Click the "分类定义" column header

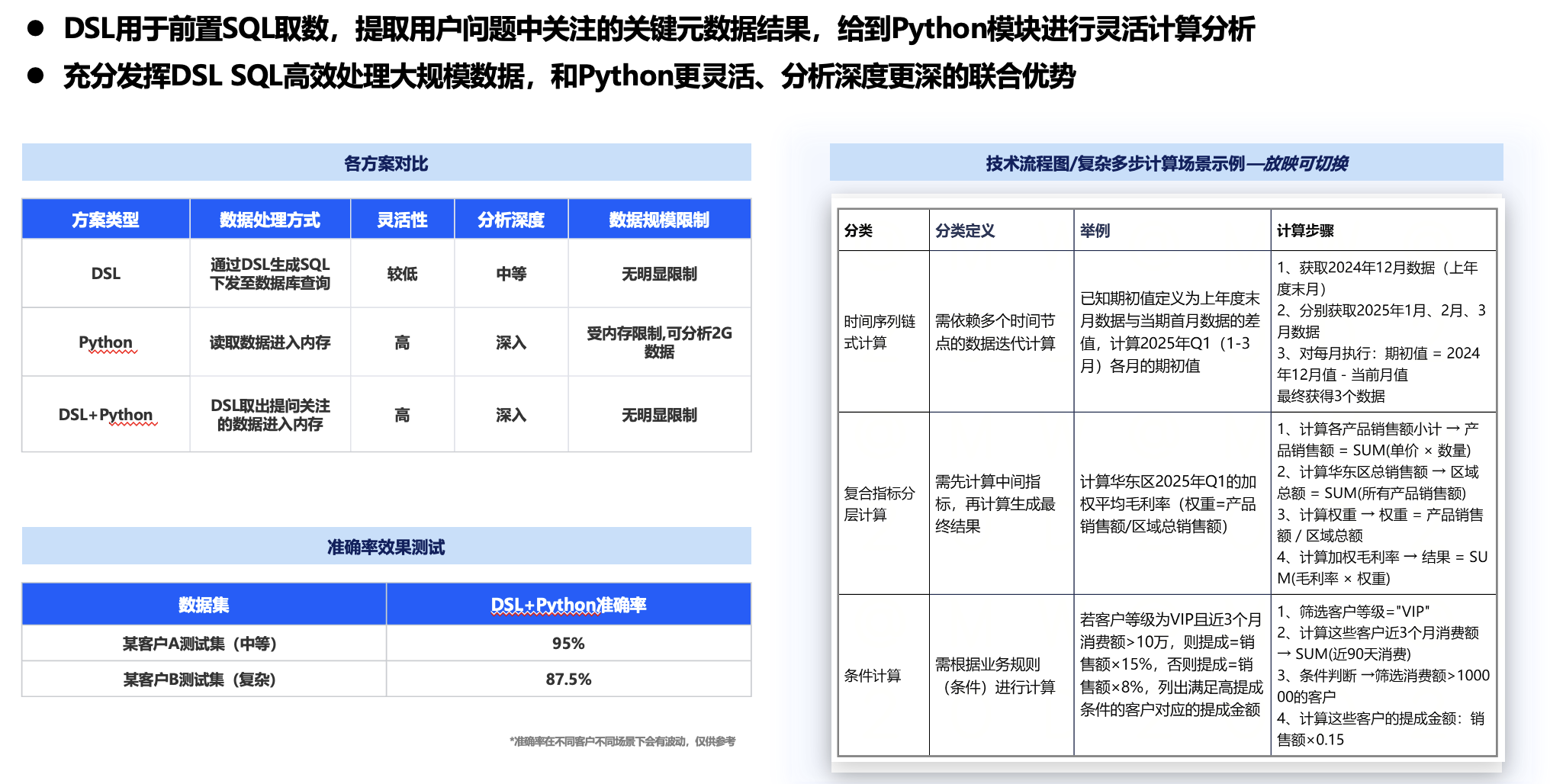[x=1002, y=230]
